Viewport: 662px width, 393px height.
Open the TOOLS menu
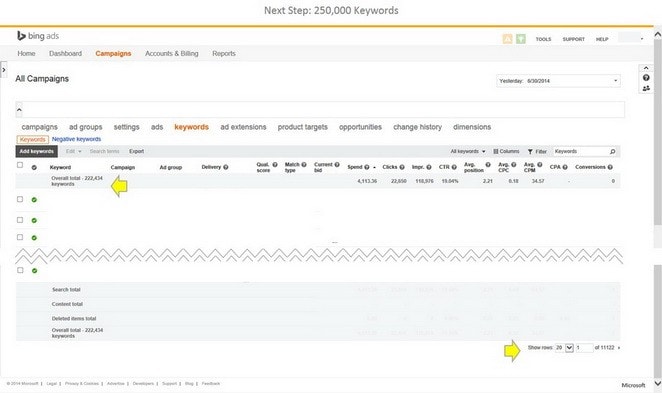pyautogui.click(x=543, y=39)
